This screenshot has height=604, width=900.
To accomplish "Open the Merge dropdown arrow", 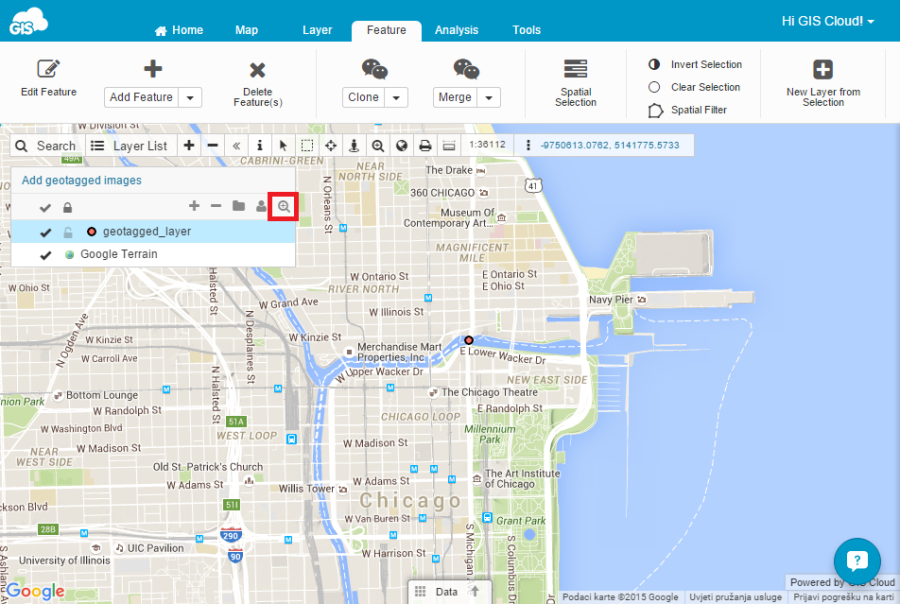I will [488, 98].
